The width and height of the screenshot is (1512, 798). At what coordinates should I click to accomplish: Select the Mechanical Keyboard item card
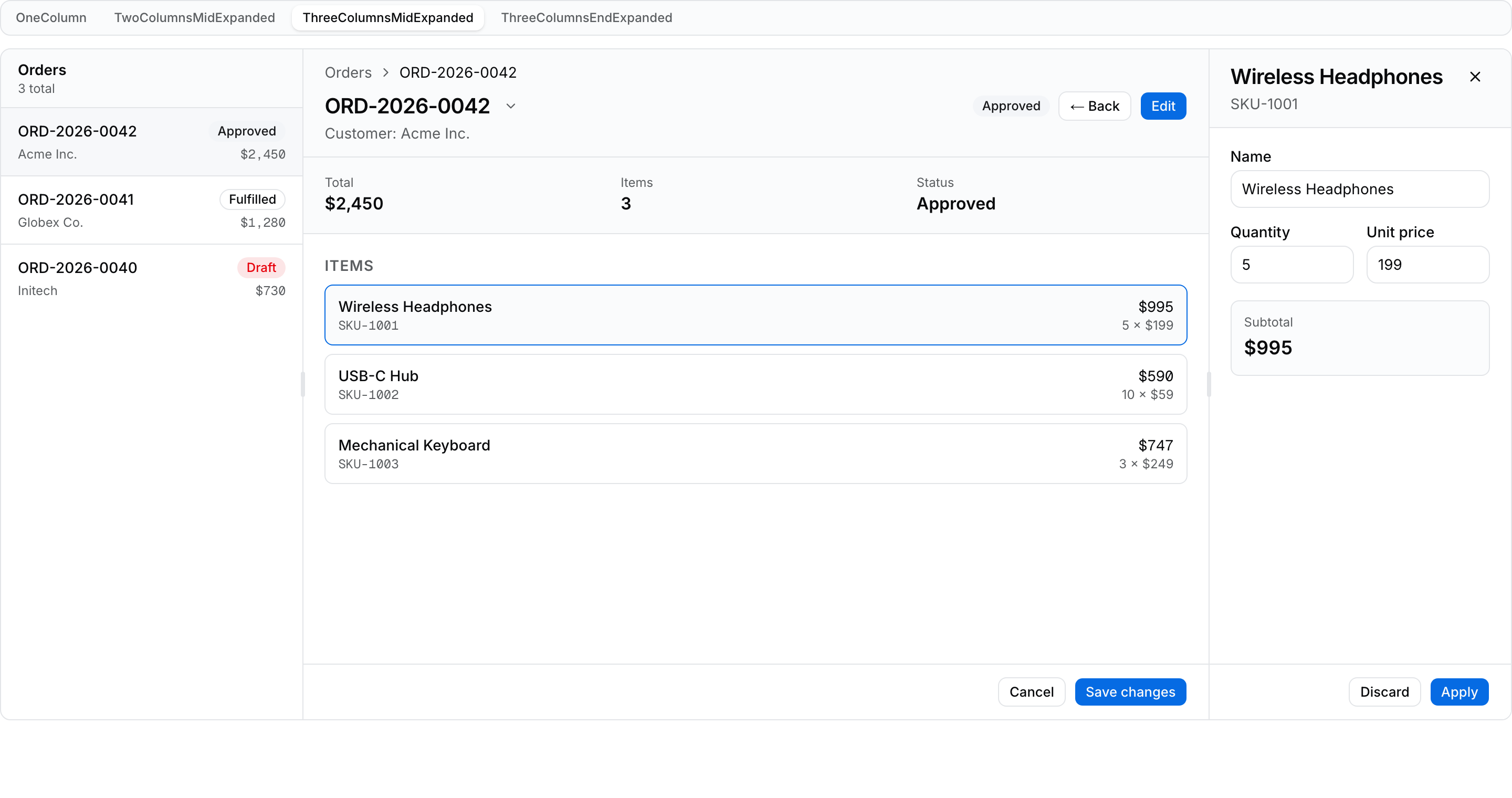point(755,454)
